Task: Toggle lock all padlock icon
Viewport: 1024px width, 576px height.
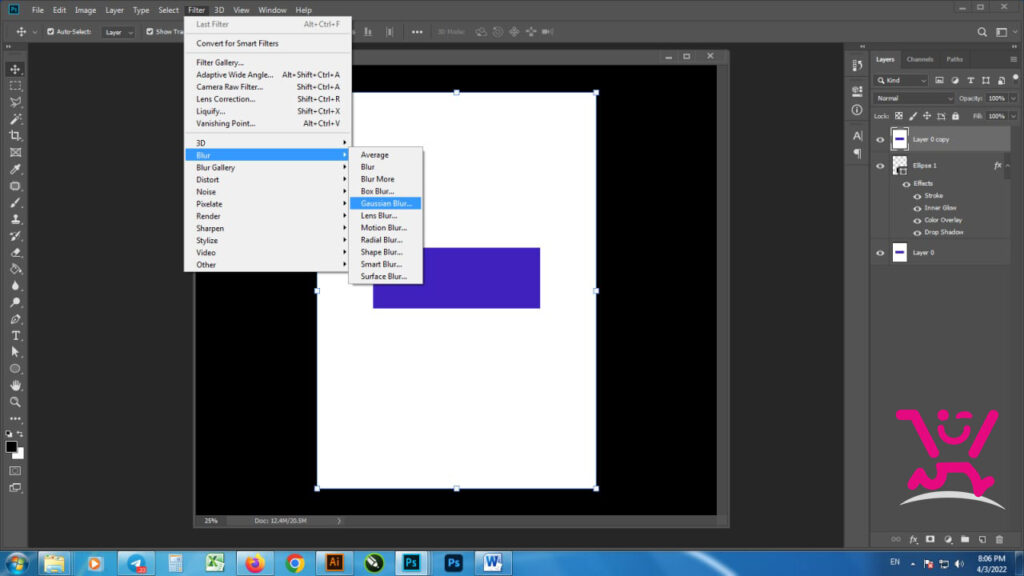Action: tap(955, 116)
